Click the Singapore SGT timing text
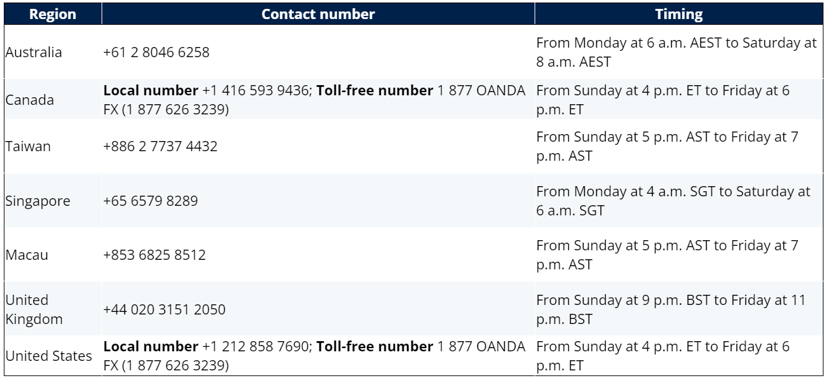 pyautogui.click(x=673, y=201)
